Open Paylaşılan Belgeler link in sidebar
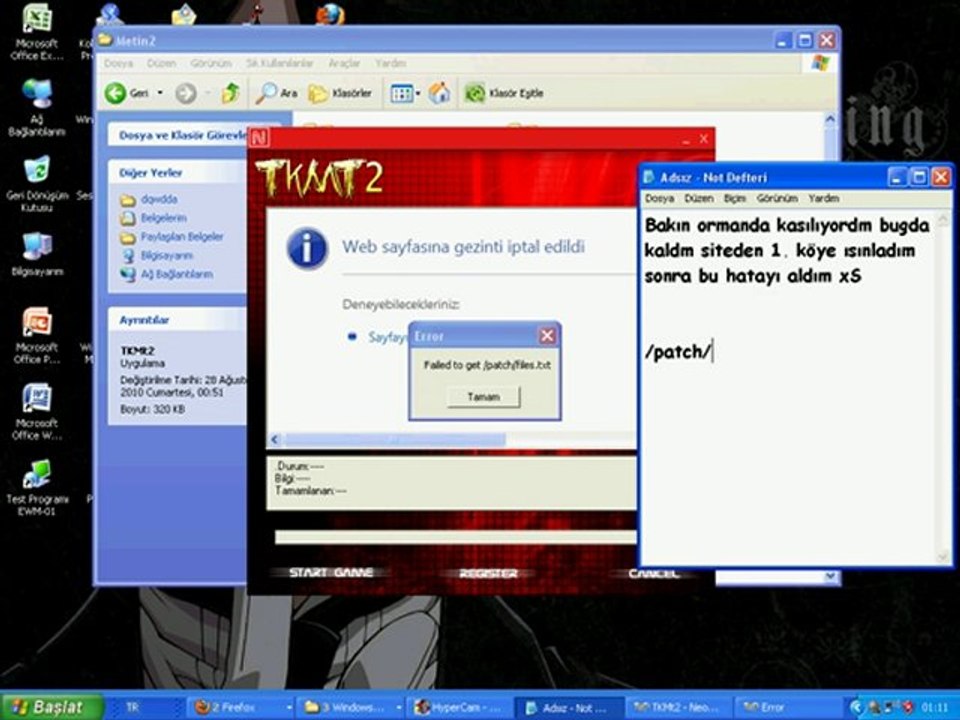The image size is (960, 720). [x=182, y=236]
